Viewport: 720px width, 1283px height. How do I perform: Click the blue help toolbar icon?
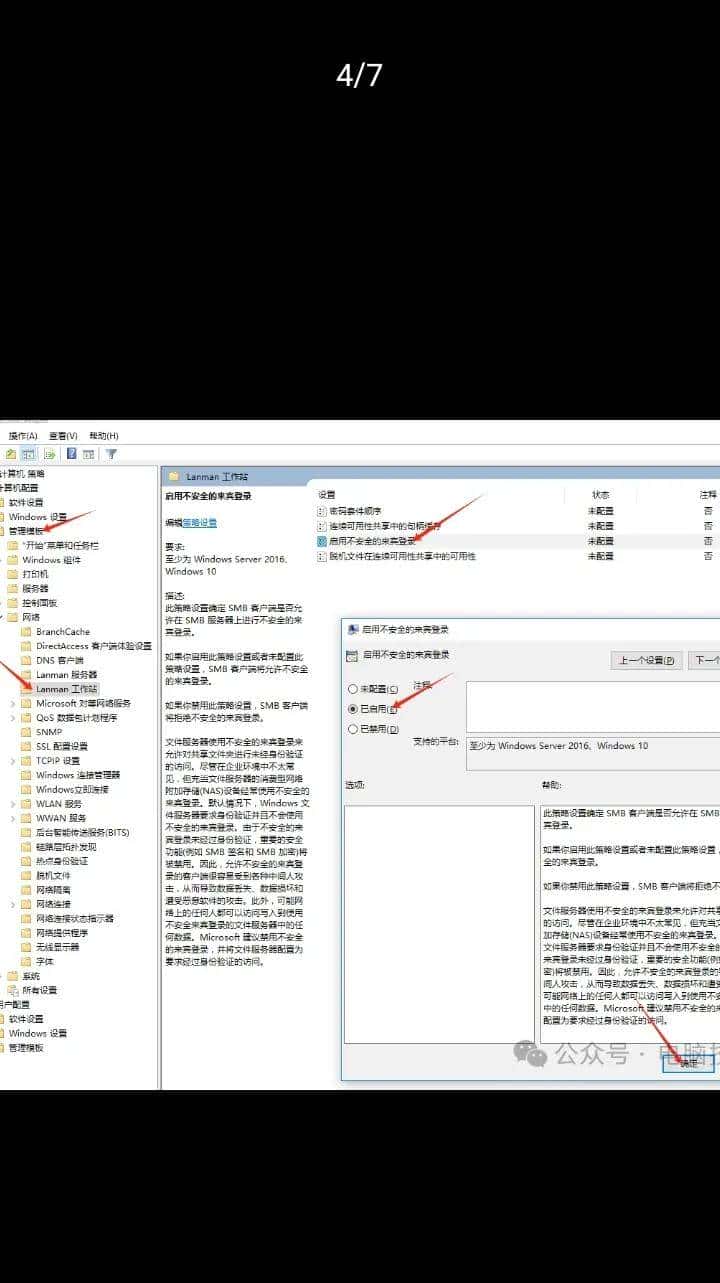[x=72, y=454]
